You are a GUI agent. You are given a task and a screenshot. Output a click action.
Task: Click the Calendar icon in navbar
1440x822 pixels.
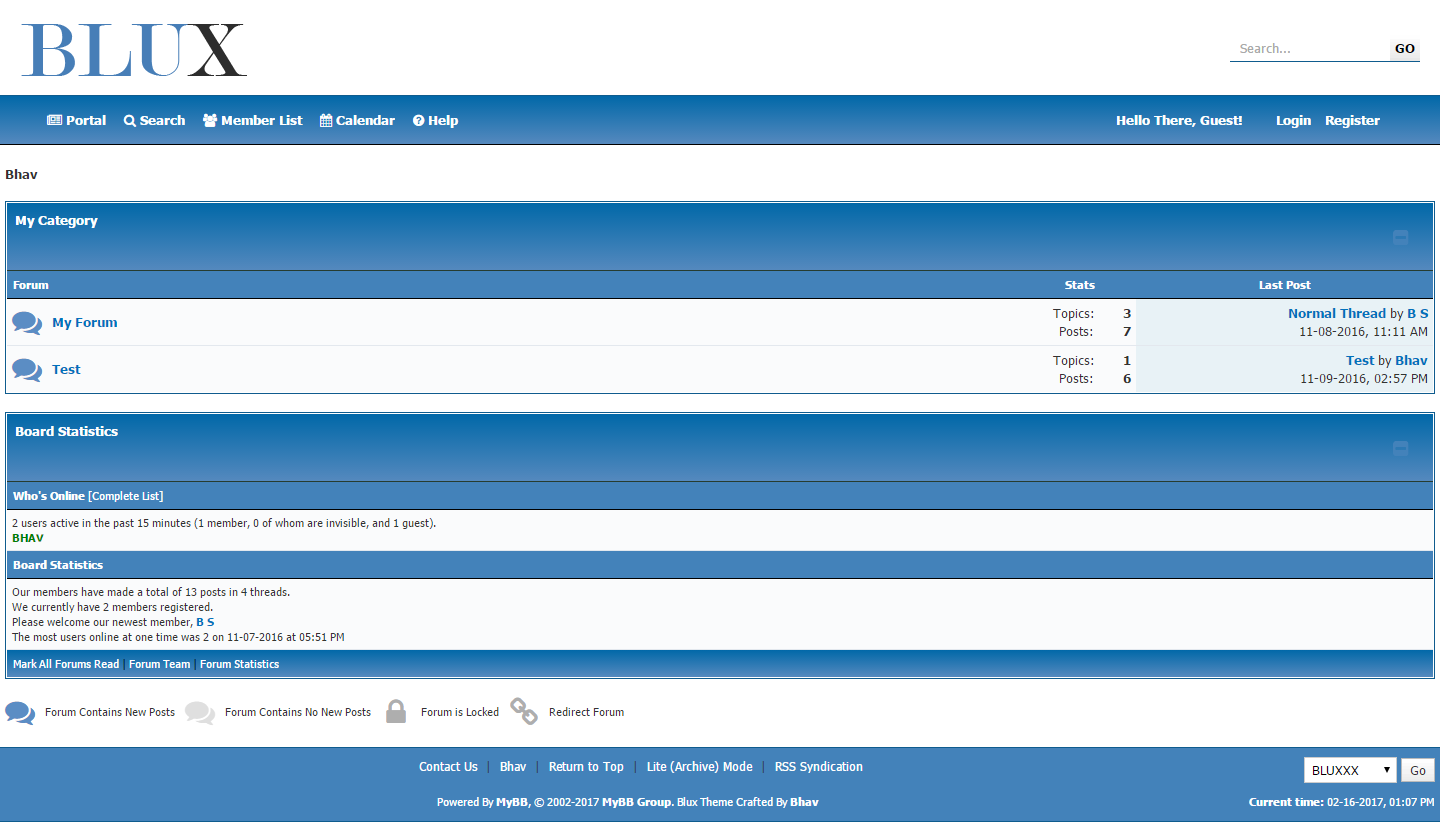pos(326,121)
